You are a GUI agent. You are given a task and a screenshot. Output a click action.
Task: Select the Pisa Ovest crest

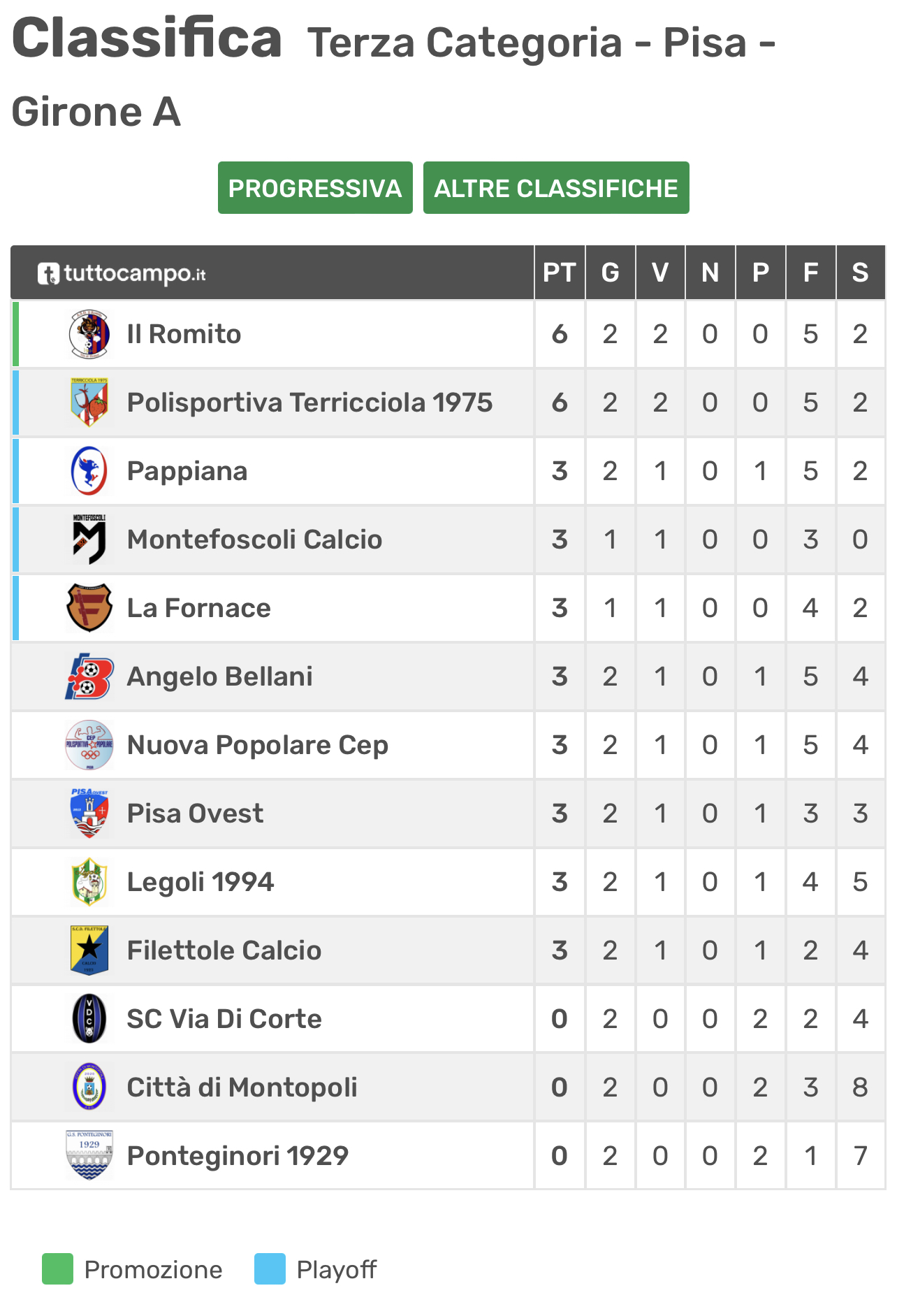click(x=89, y=814)
